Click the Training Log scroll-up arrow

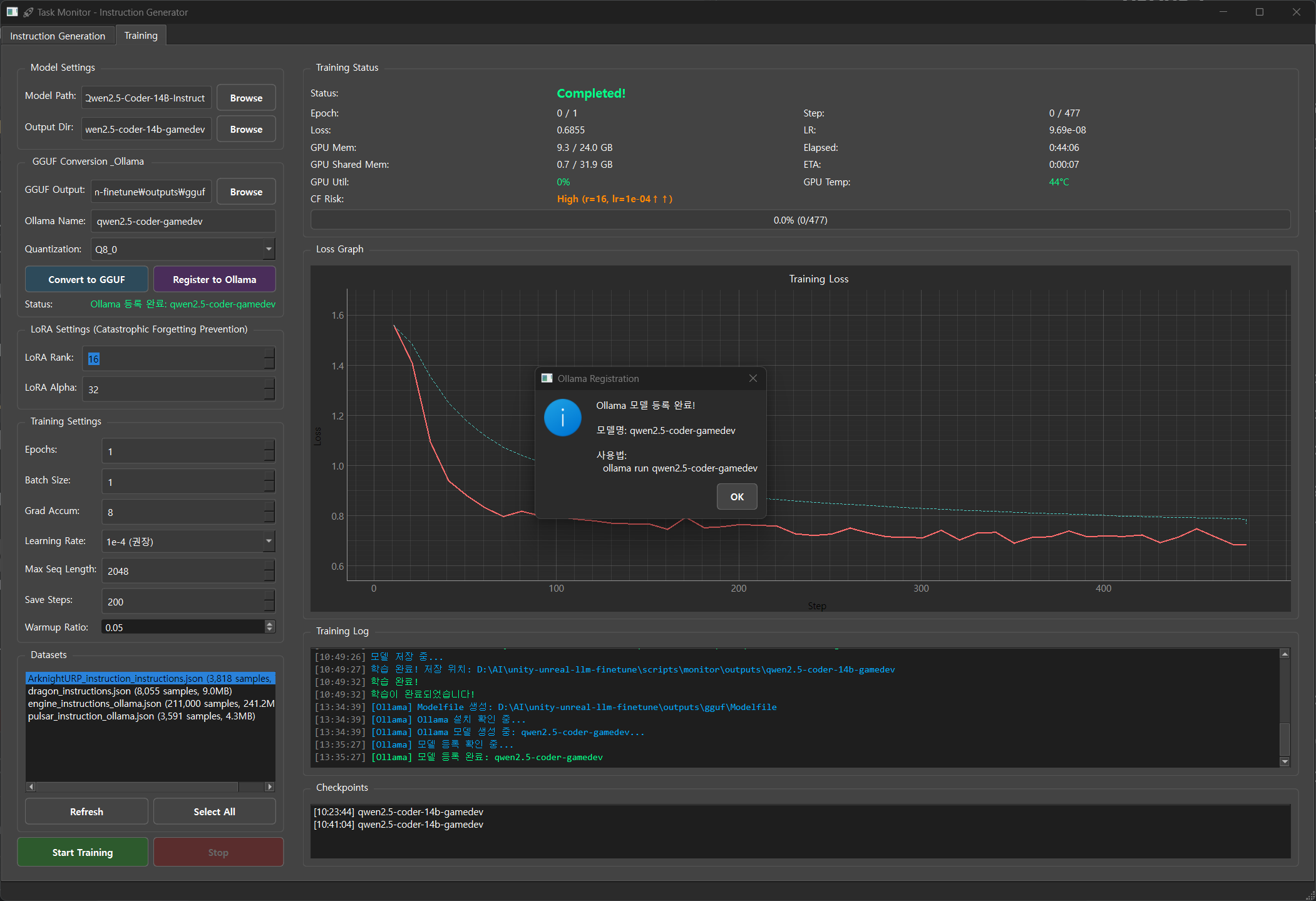pyautogui.click(x=1284, y=654)
